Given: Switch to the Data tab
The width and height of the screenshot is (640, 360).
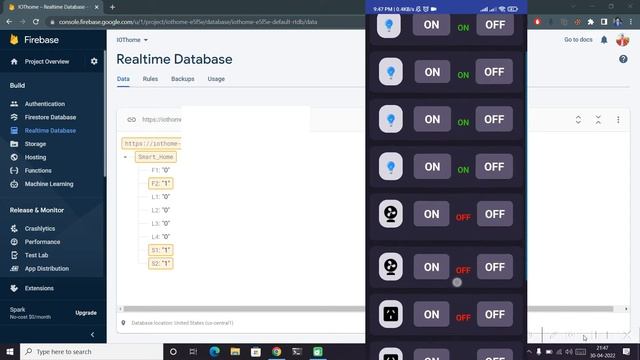Looking at the screenshot, I should point(123,79).
